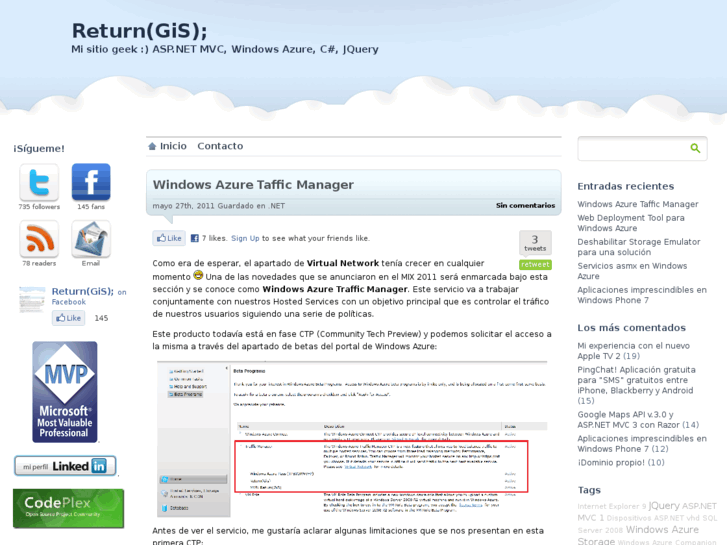Click the search magnifier icon
The height and width of the screenshot is (545, 727).
695,148
